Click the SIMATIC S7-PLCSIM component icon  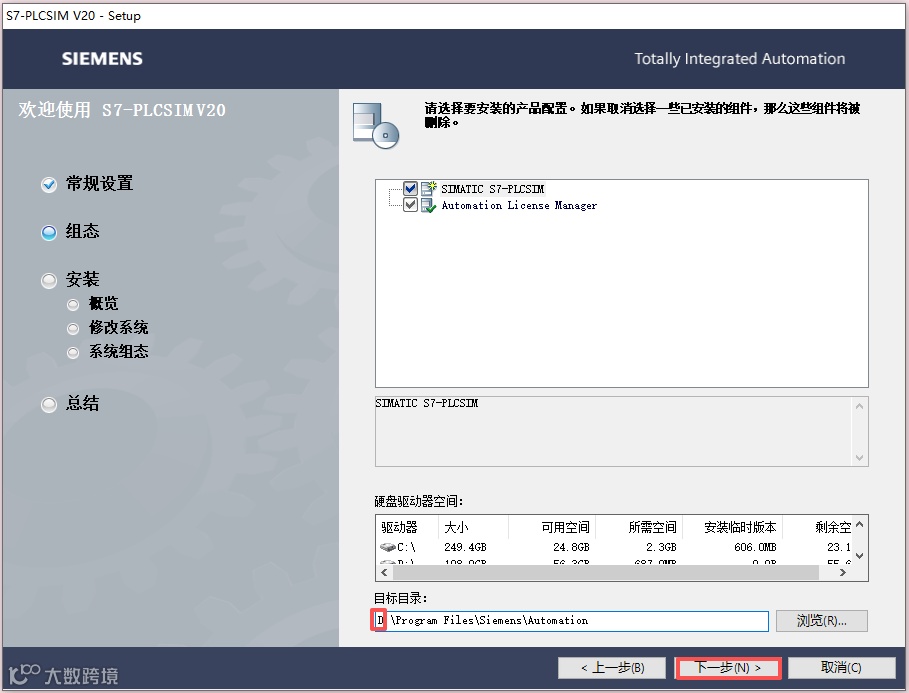click(428, 188)
